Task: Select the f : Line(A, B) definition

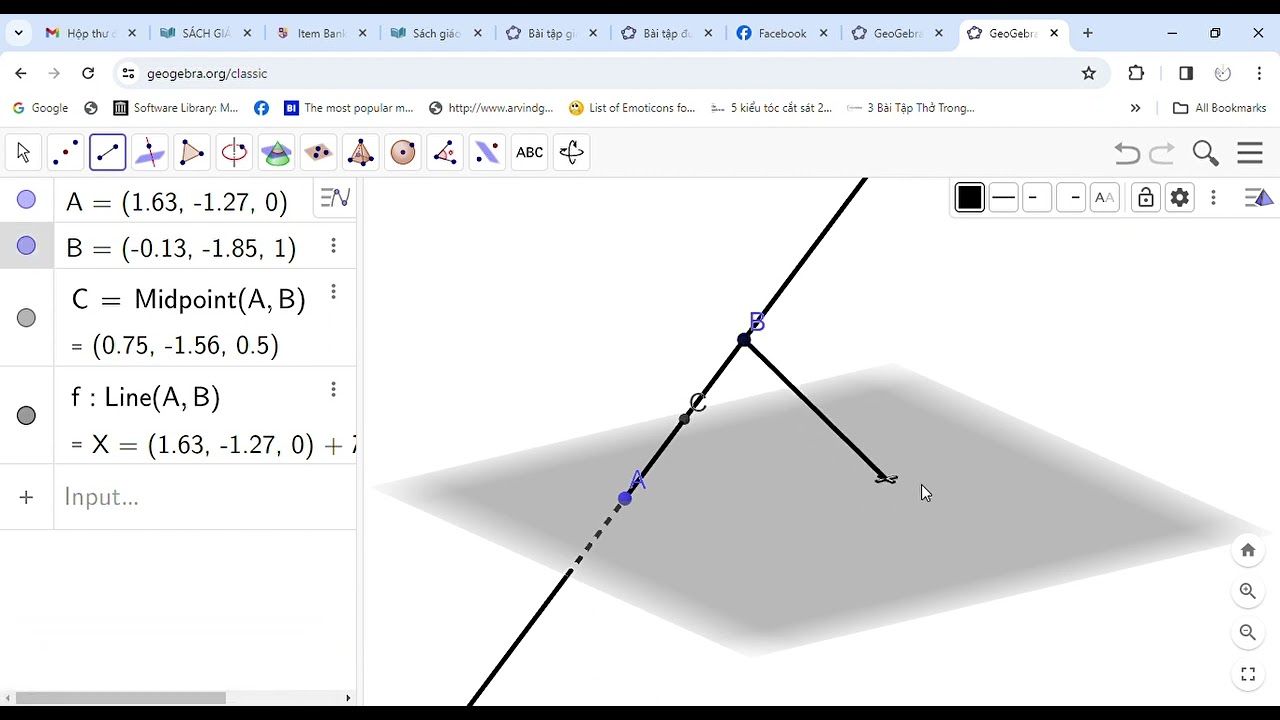Action: tap(146, 397)
